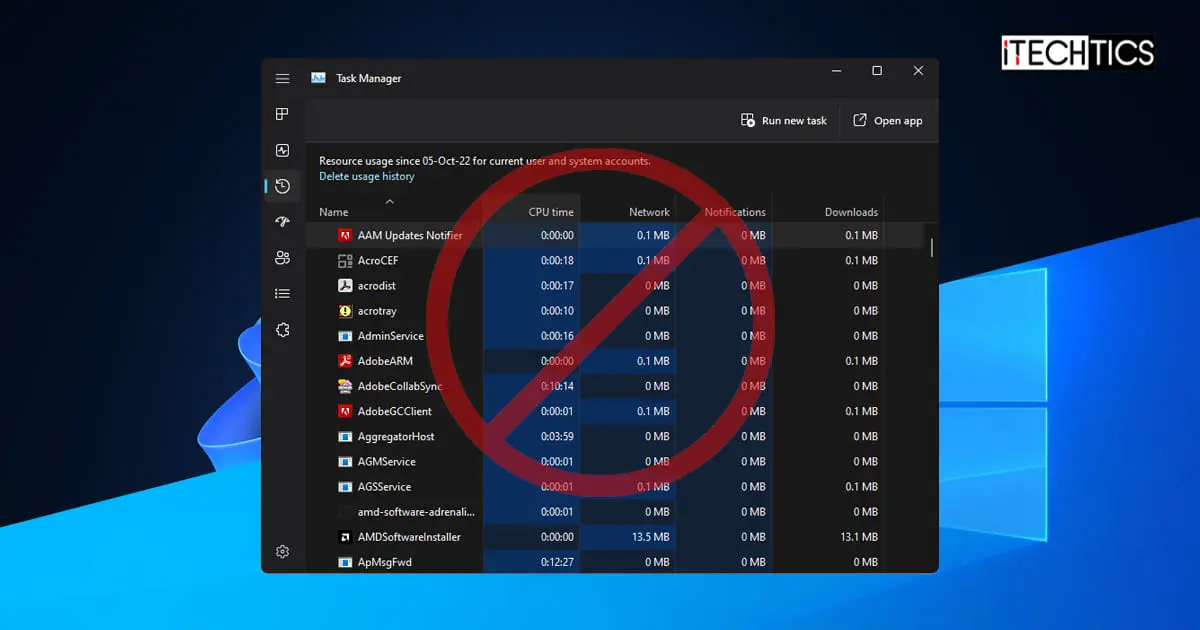The image size is (1200, 630).
Task: Click the AGSService app icon
Action: click(x=344, y=487)
